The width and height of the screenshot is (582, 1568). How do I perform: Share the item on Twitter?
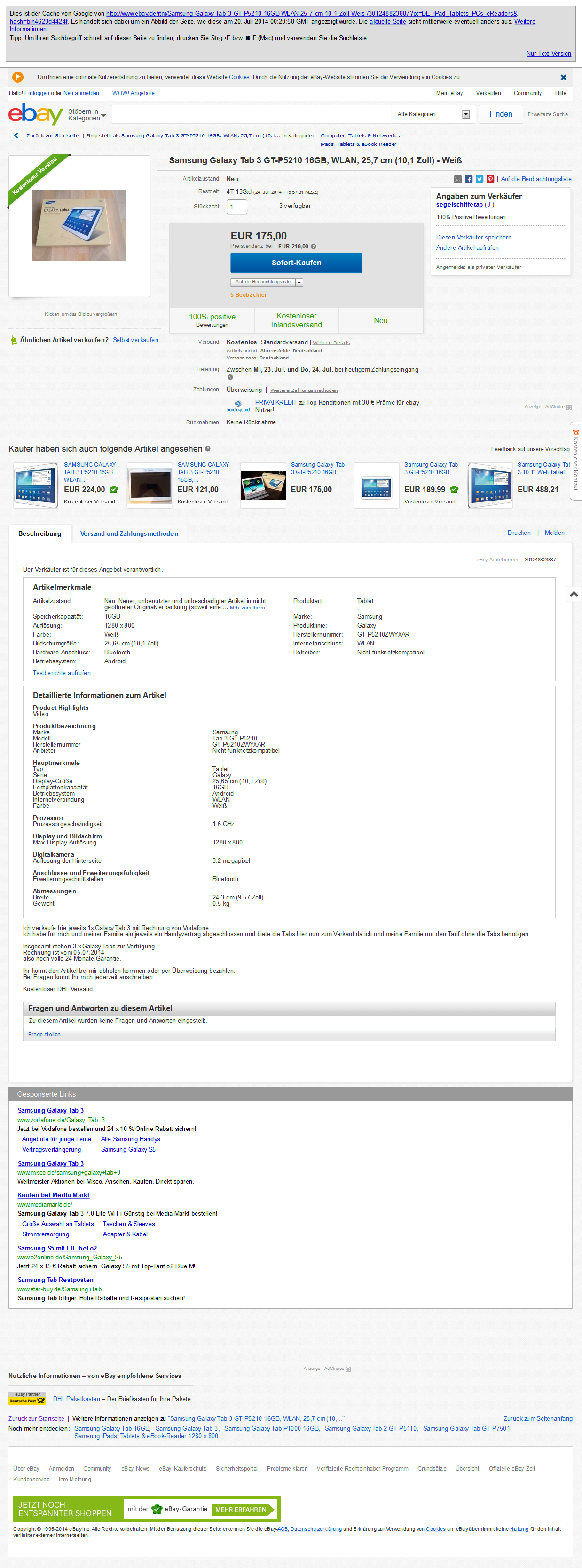click(479, 179)
